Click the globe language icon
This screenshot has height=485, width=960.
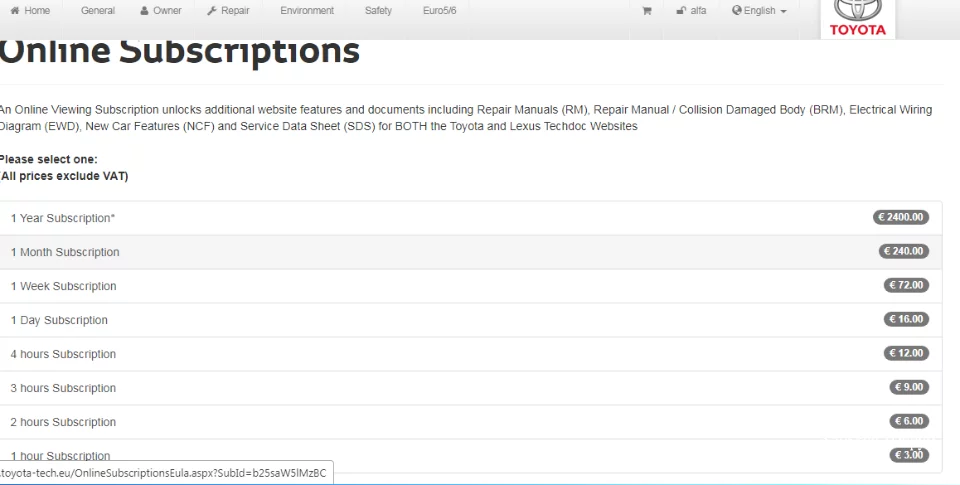737,10
